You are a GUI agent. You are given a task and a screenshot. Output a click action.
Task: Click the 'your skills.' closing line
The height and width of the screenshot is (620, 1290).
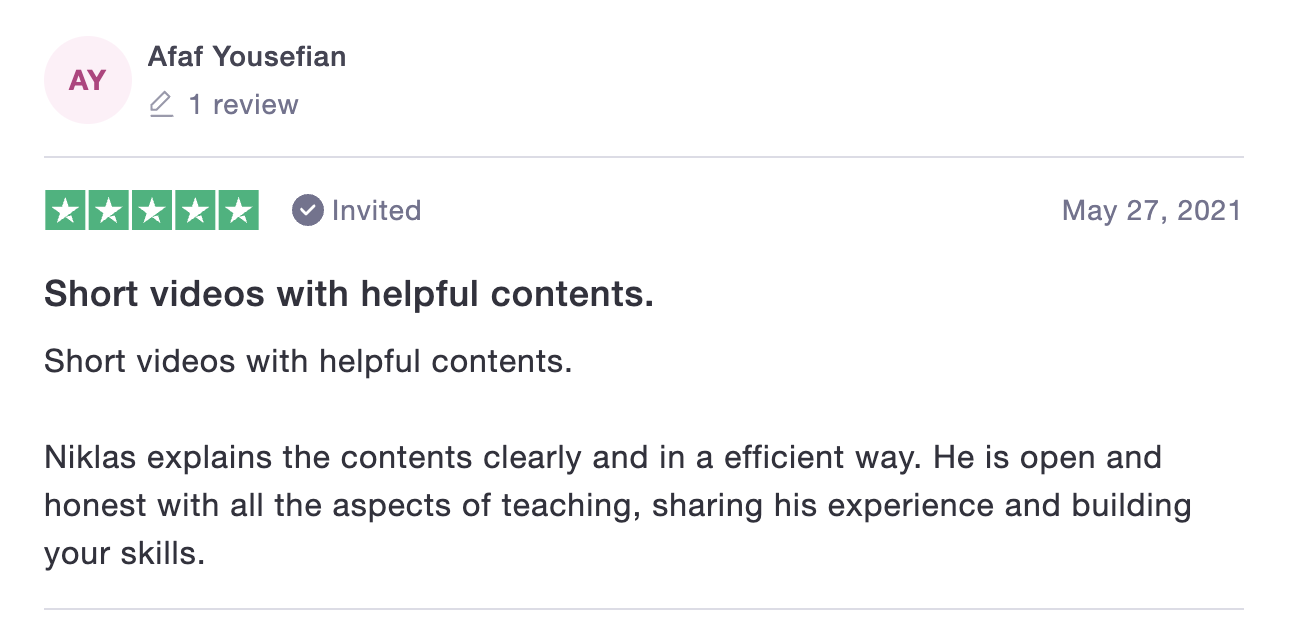pos(124,552)
